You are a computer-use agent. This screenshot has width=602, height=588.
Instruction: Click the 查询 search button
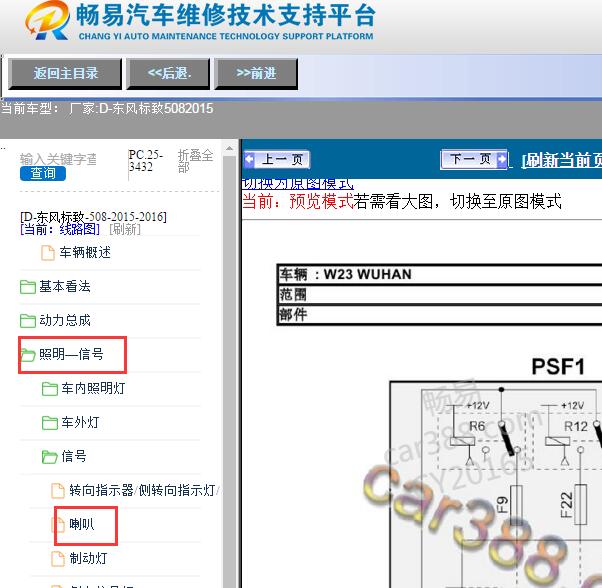[x=43, y=173]
